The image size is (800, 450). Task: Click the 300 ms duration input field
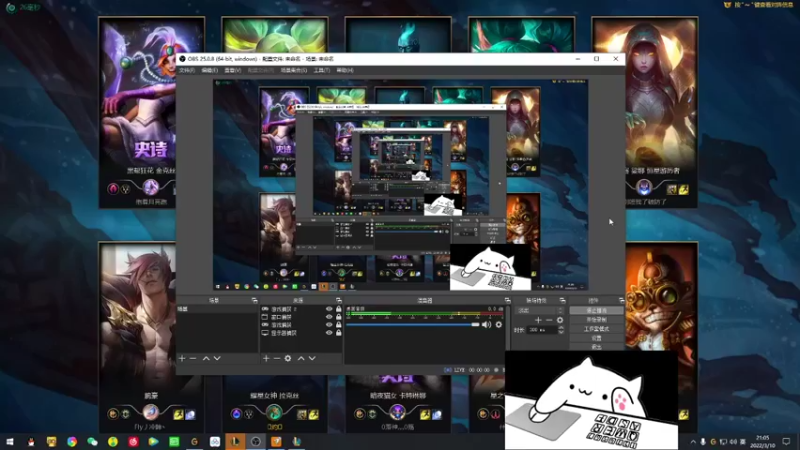pos(541,330)
